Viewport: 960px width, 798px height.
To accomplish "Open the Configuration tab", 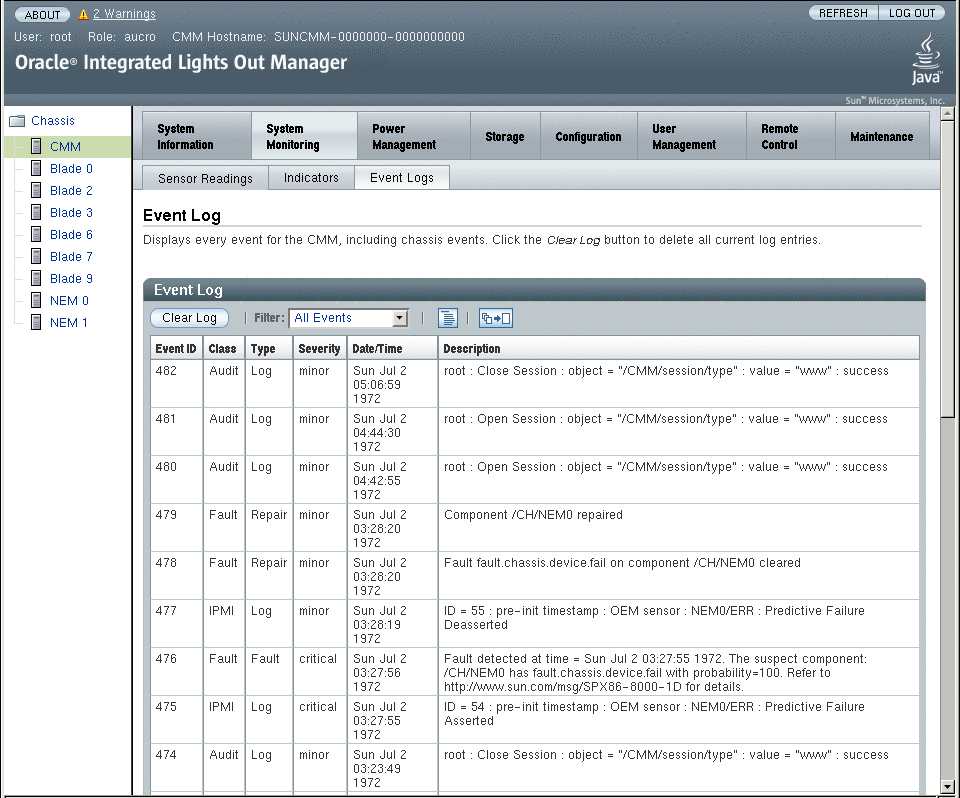I will pos(588,136).
